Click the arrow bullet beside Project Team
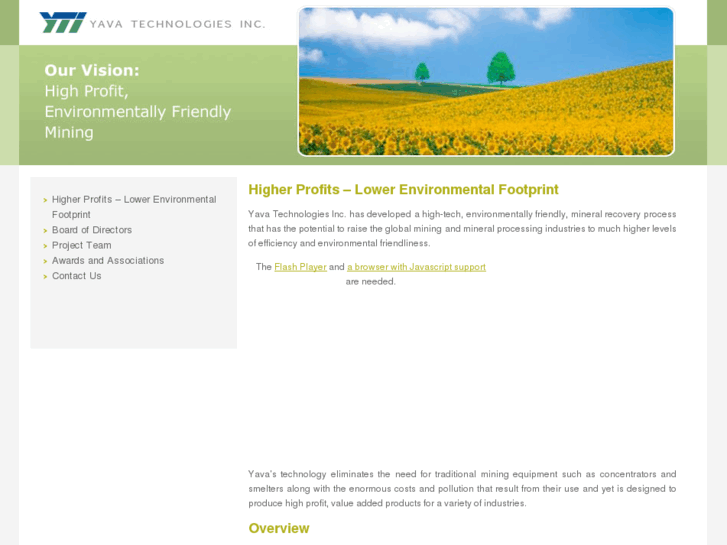The width and height of the screenshot is (727, 545). (x=45, y=246)
